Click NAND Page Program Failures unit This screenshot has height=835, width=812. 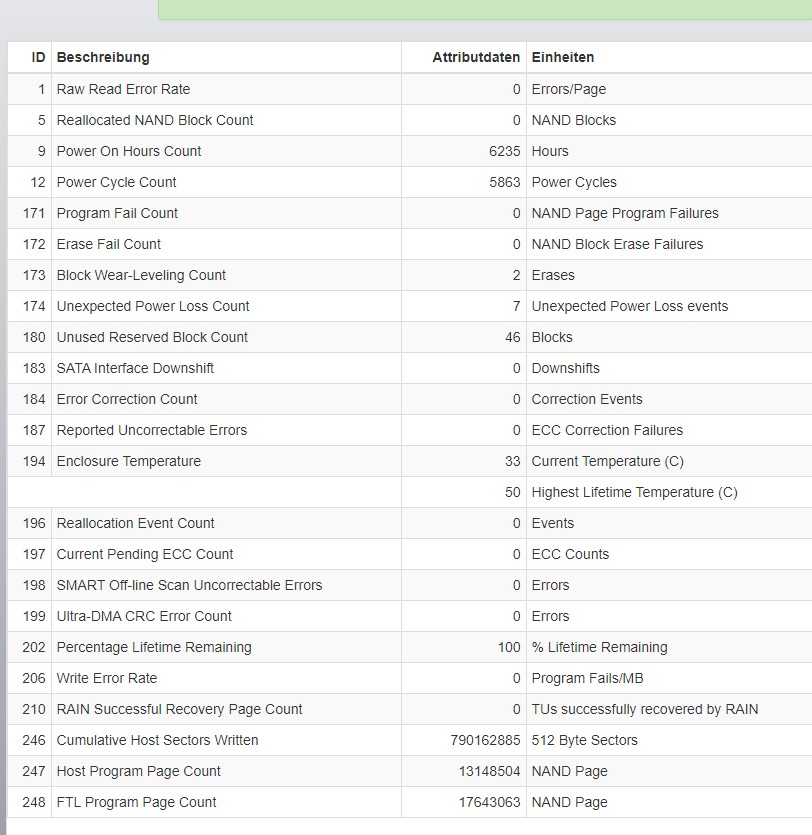point(625,213)
